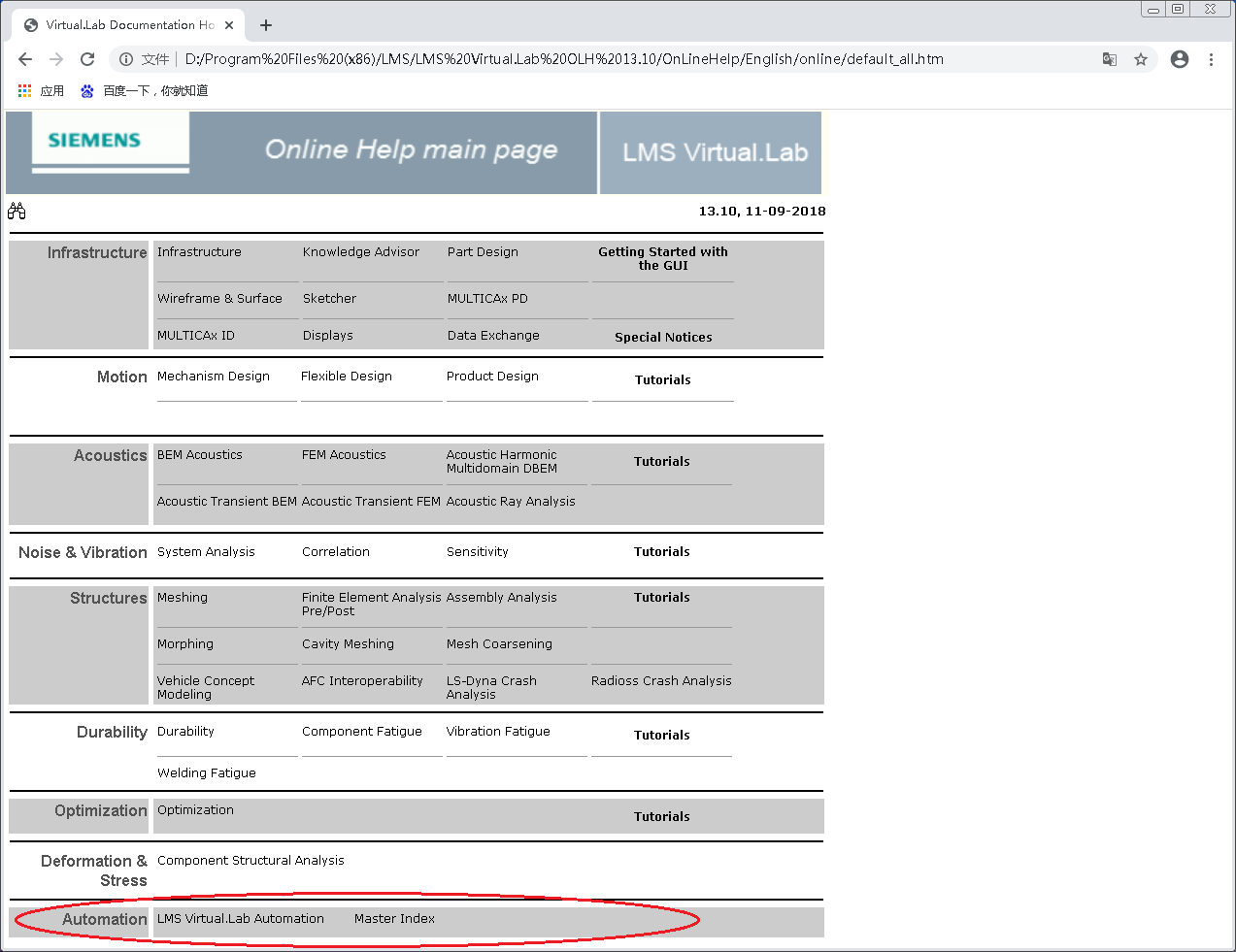Open Getting Started with the GUI

(662, 258)
